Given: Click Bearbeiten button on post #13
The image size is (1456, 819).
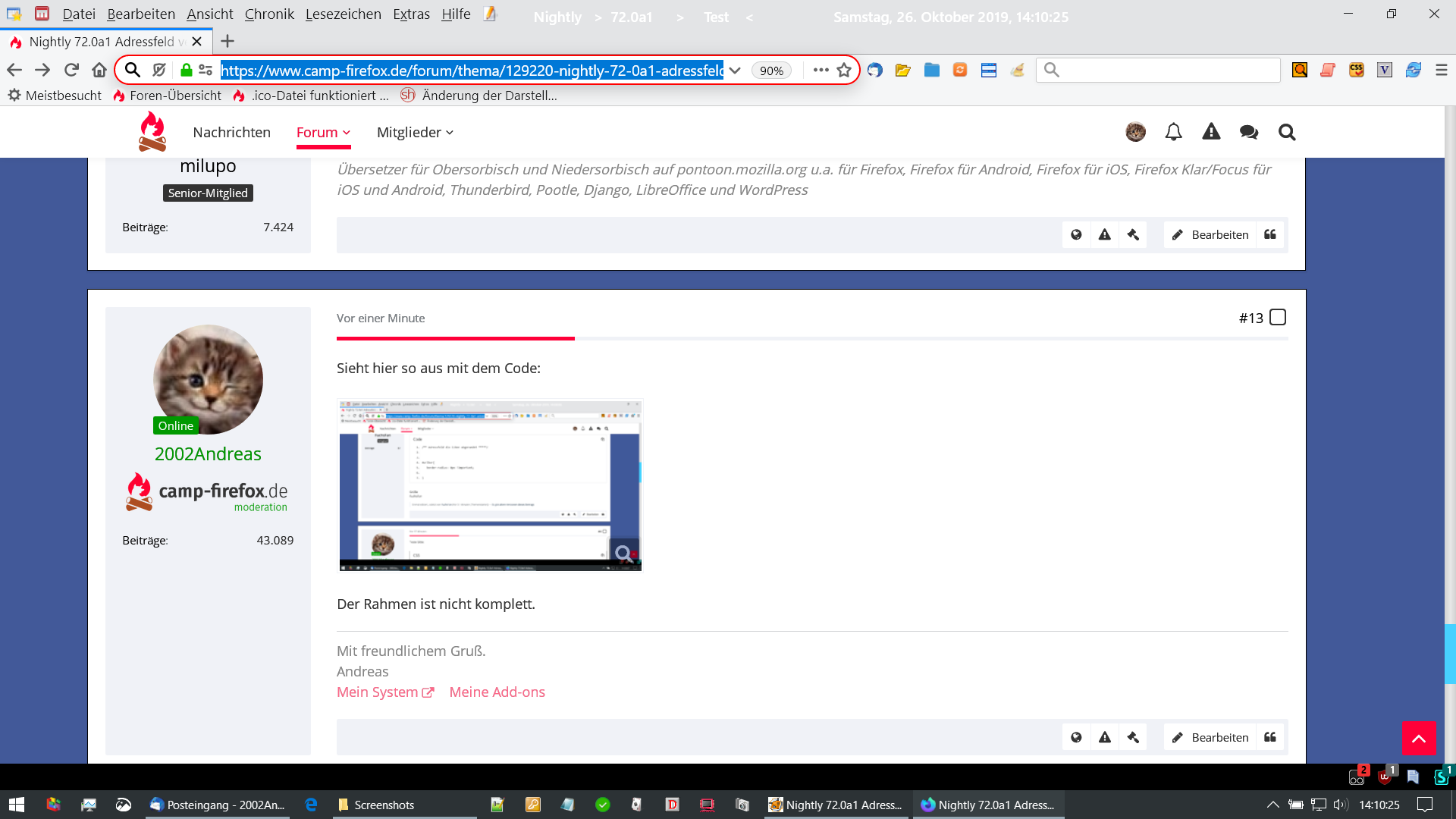Looking at the screenshot, I should click(x=1210, y=737).
